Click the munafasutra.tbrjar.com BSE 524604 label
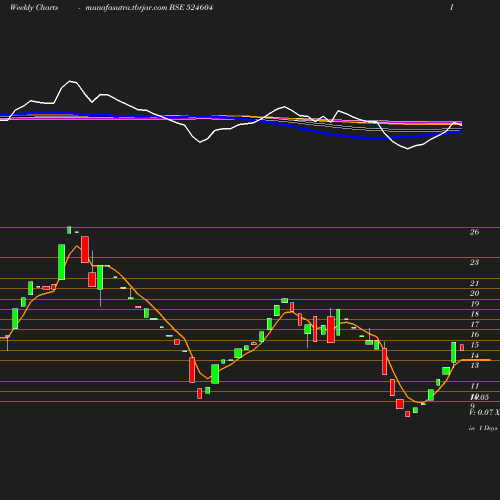The height and width of the screenshot is (500, 500). click(x=149, y=7)
